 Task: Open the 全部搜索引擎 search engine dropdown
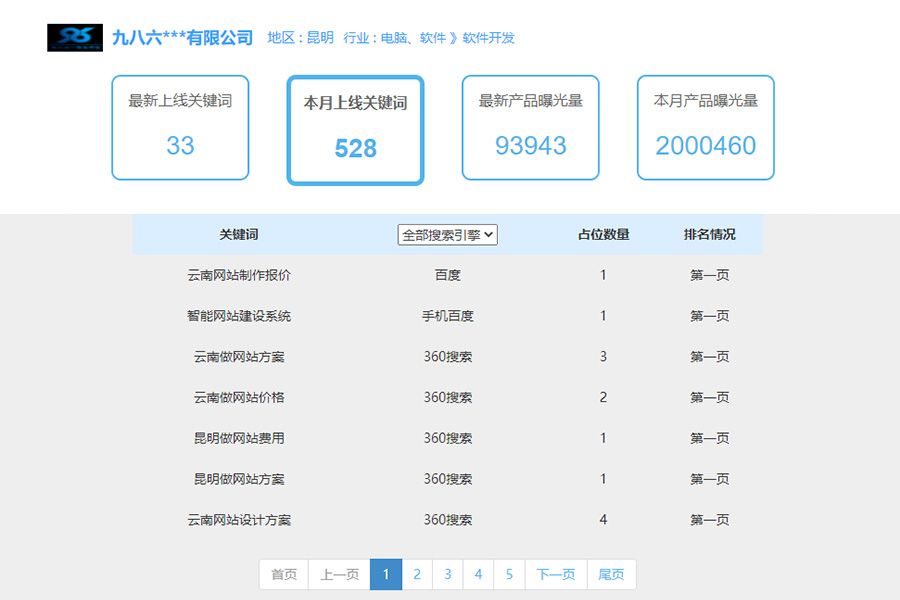[448, 234]
